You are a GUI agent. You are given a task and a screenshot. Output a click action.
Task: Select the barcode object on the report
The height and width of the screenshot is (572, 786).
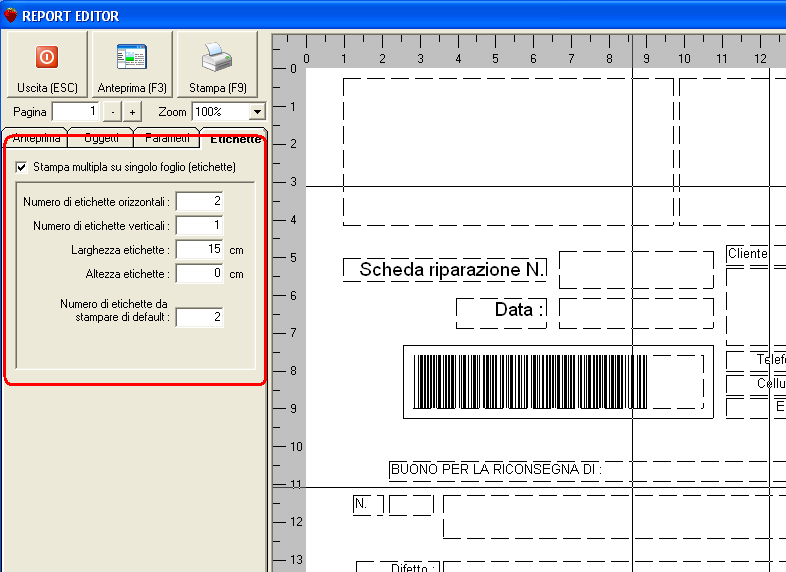click(x=558, y=382)
